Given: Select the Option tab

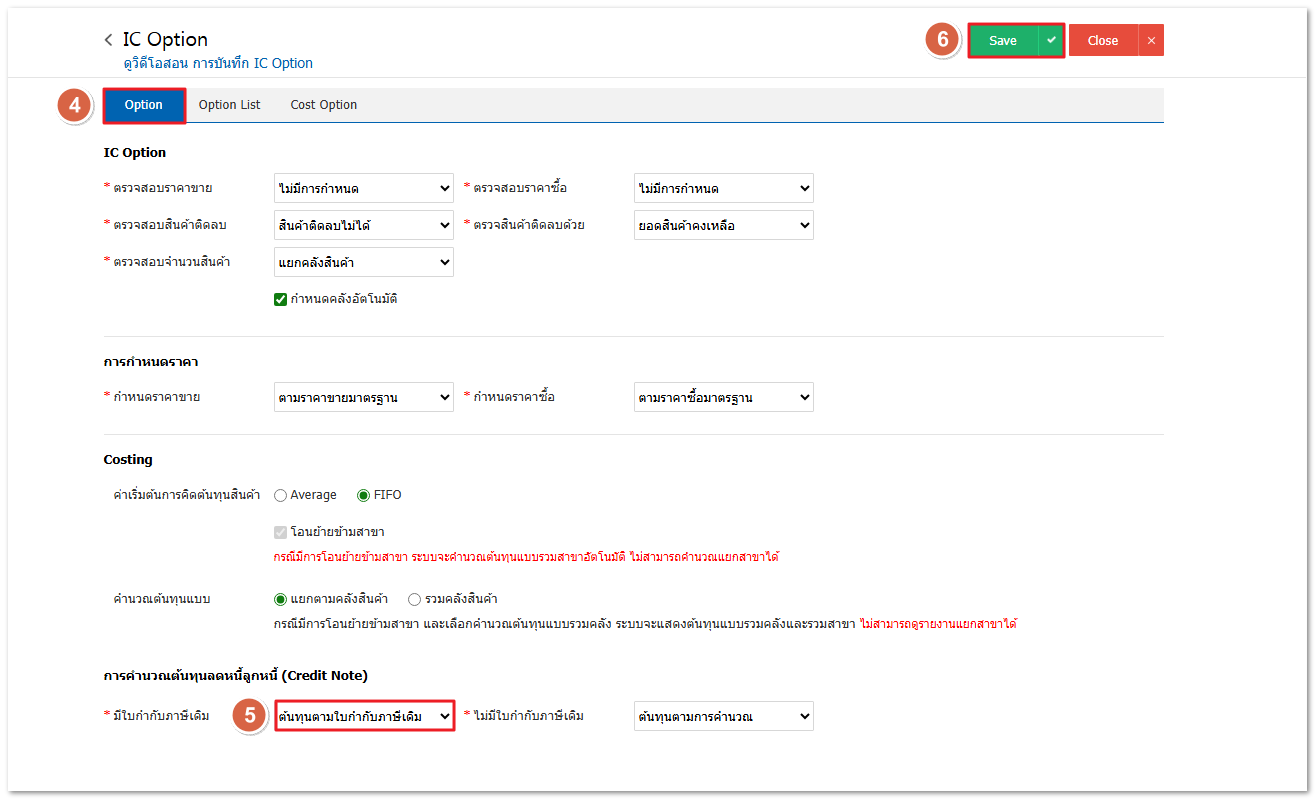Looking at the screenshot, I should [x=144, y=105].
